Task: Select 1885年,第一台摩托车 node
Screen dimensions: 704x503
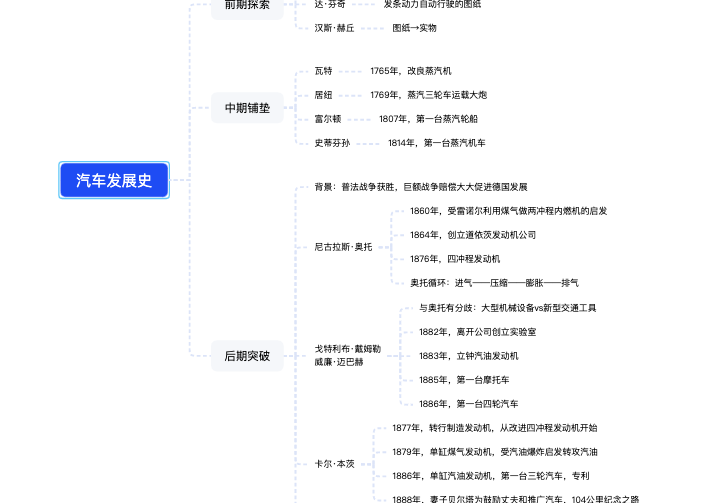Action: click(x=464, y=380)
